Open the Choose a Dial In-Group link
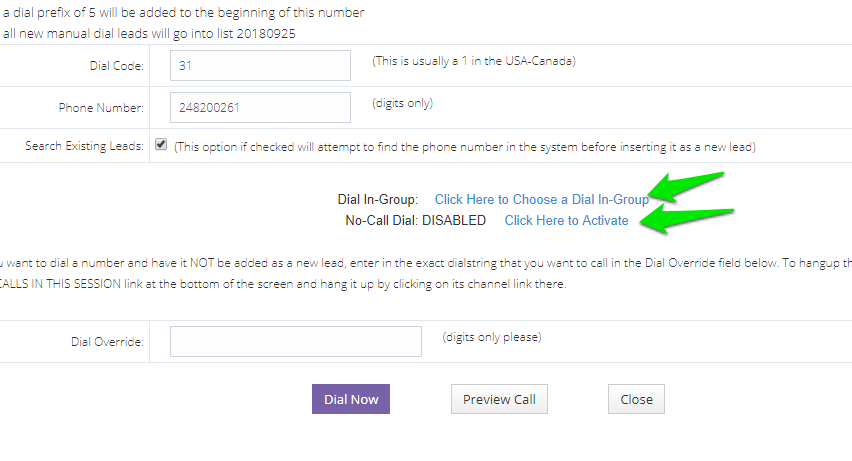852x461 pixels. coord(541,200)
